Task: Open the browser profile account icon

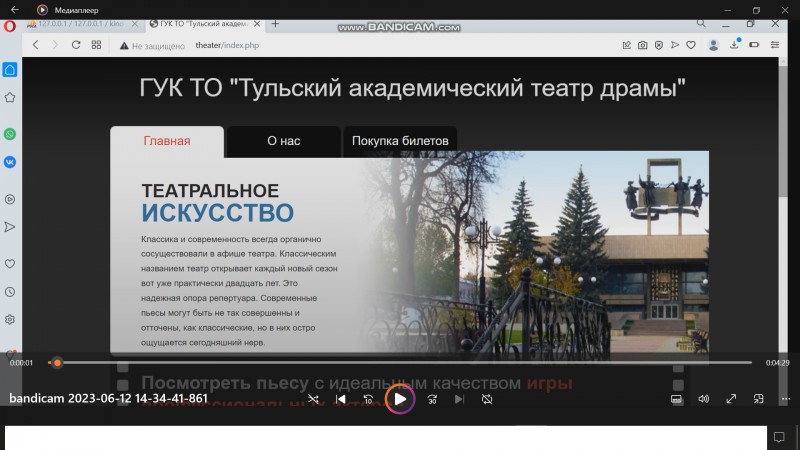Action: point(713,45)
